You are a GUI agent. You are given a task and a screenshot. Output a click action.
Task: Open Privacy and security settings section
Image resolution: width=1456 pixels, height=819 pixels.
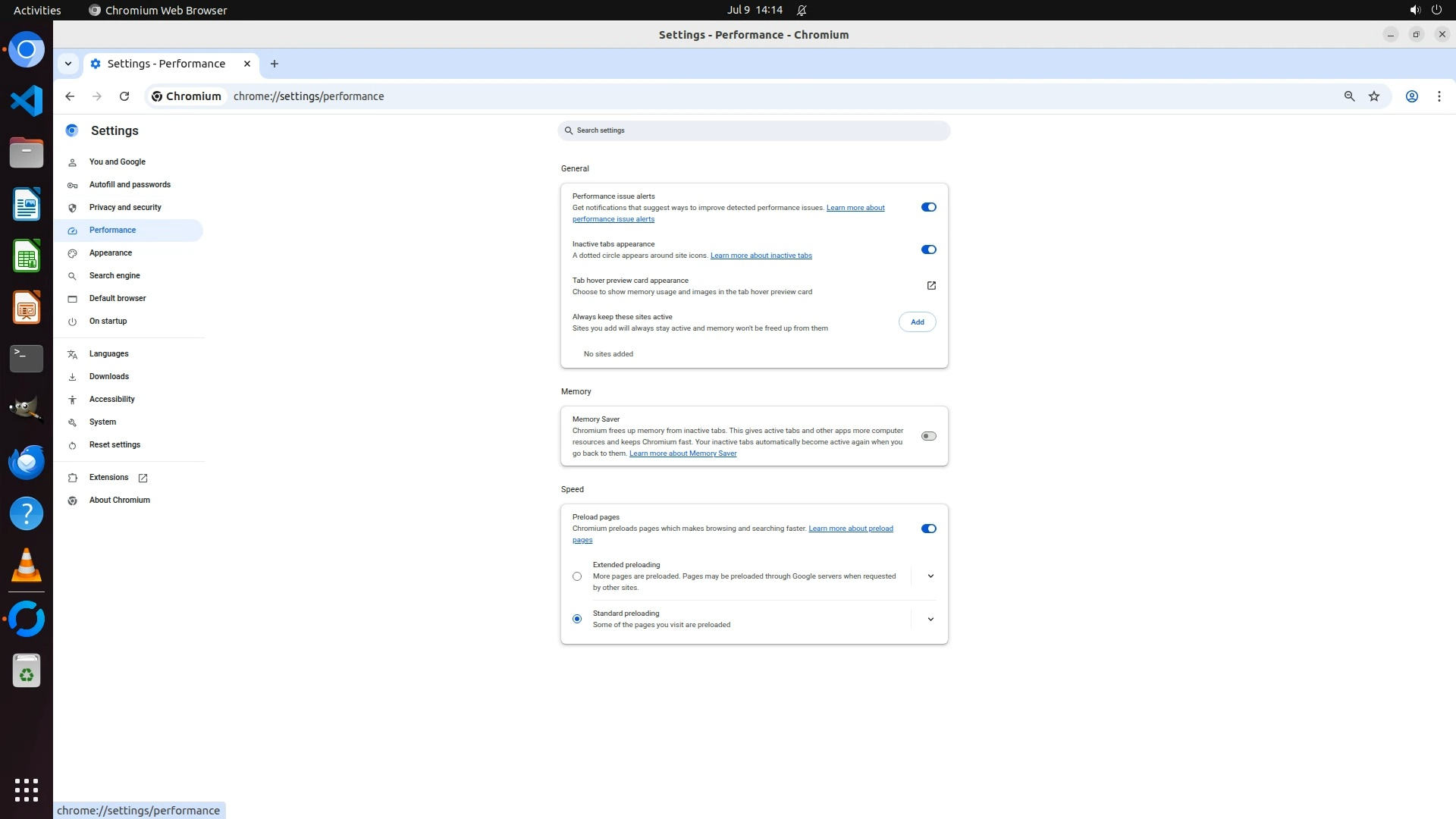click(x=125, y=207)
